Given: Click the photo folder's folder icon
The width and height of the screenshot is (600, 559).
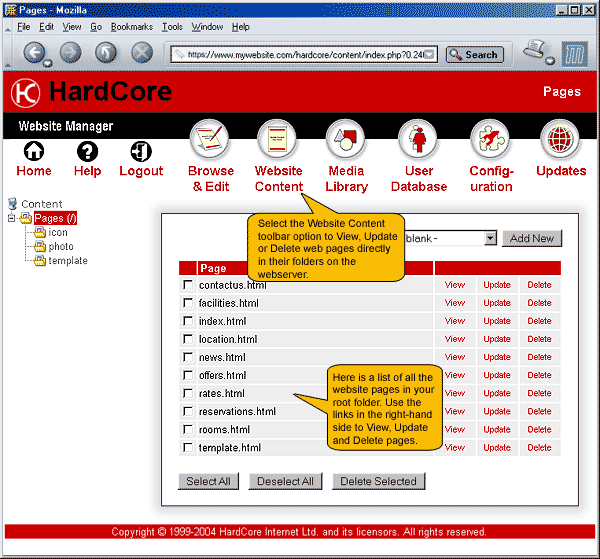Looking at the screenshot, I should pyautogui.click(x=40, y=246).
